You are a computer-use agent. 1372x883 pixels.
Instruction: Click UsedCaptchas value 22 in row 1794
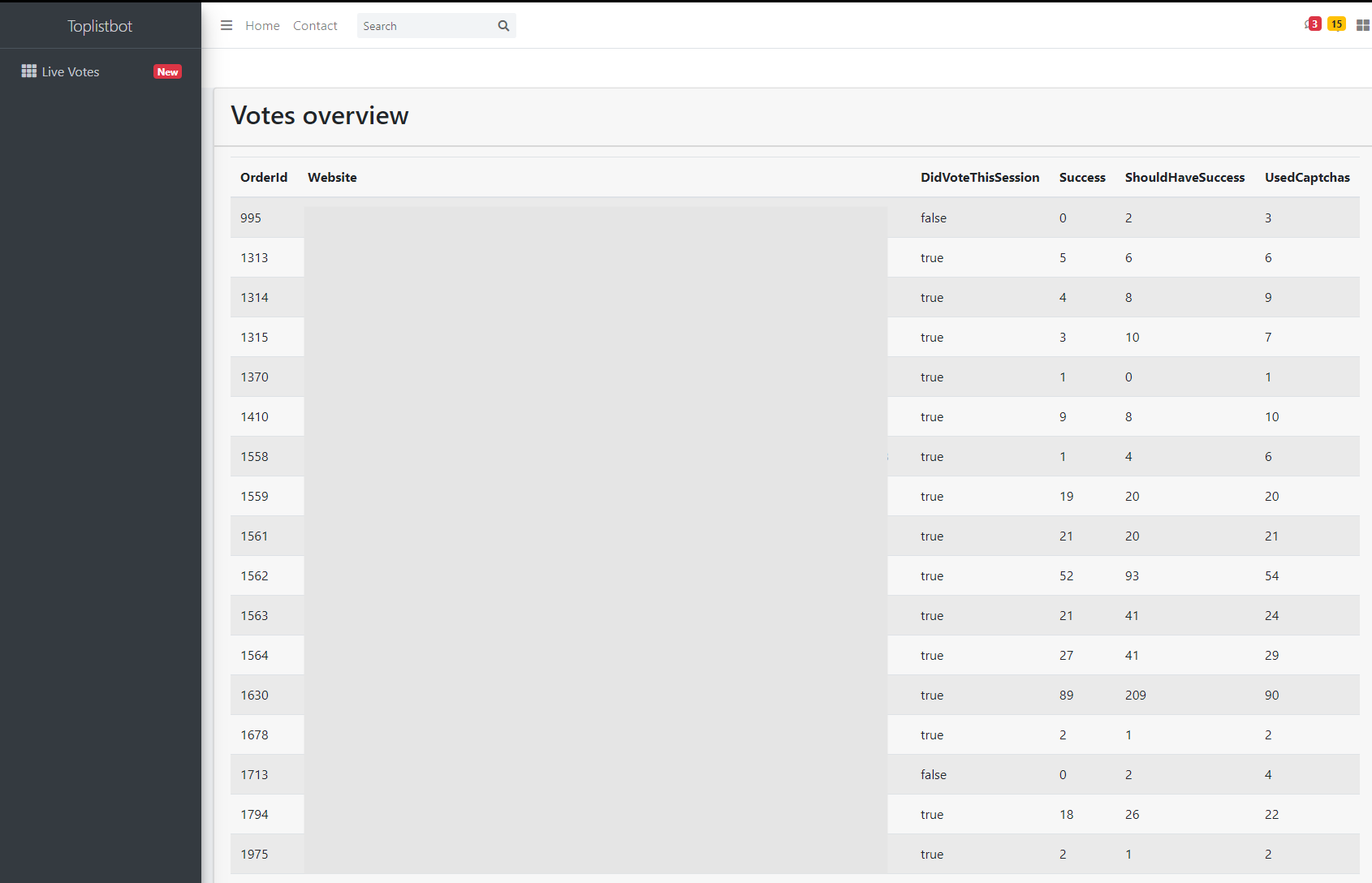click(1271, 815)
